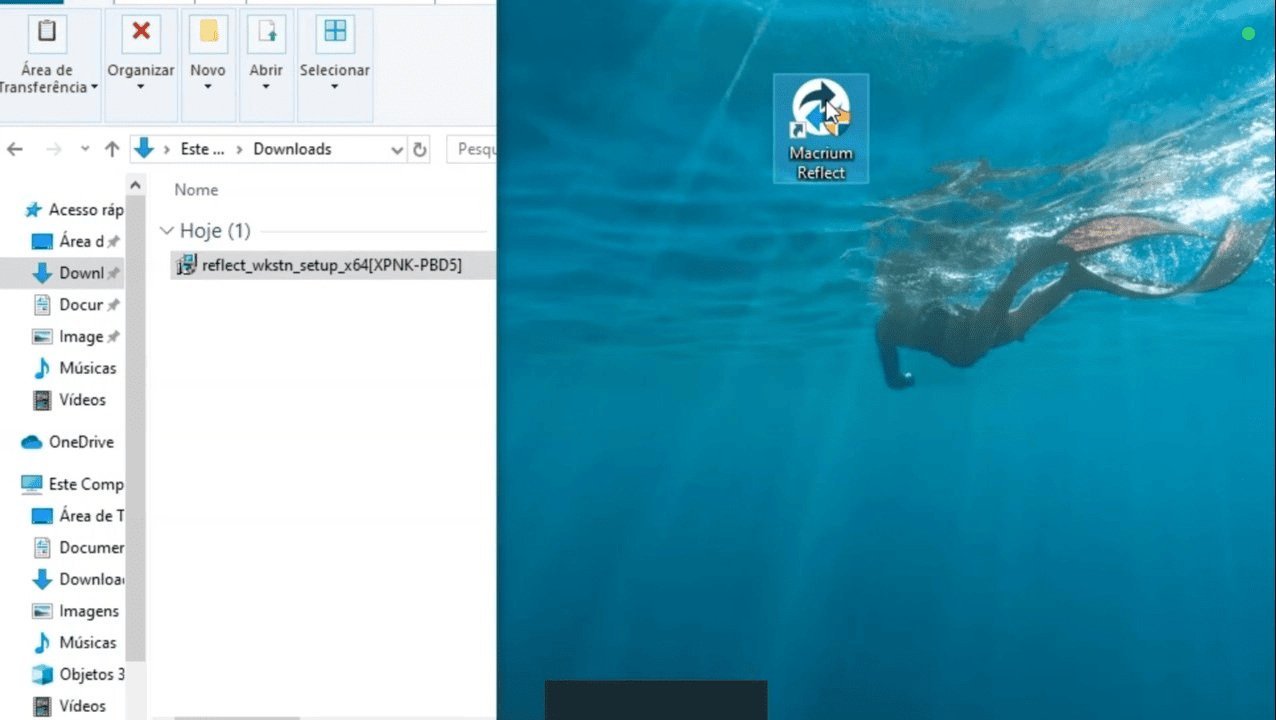This screenshot has width=1276, height=720.
Task: Click the Organizar delete X icon
Action: tap(141, 32)
